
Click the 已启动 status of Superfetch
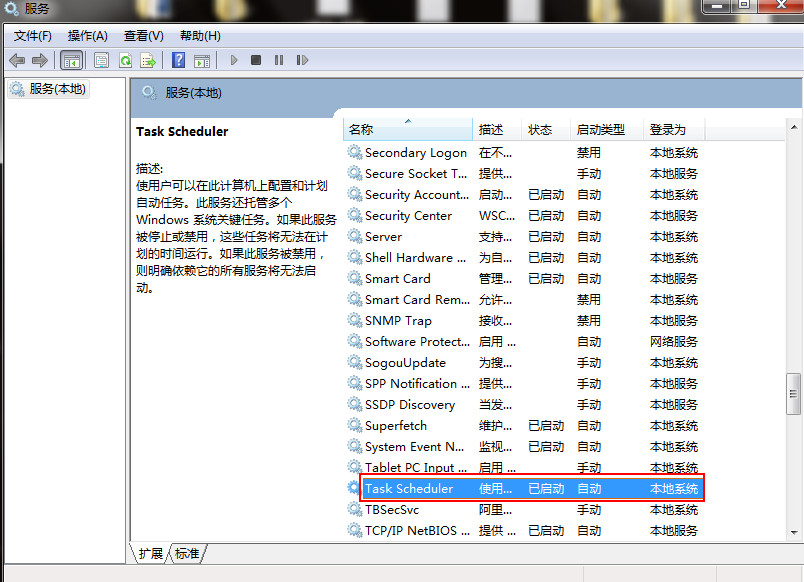coord(546,426)
